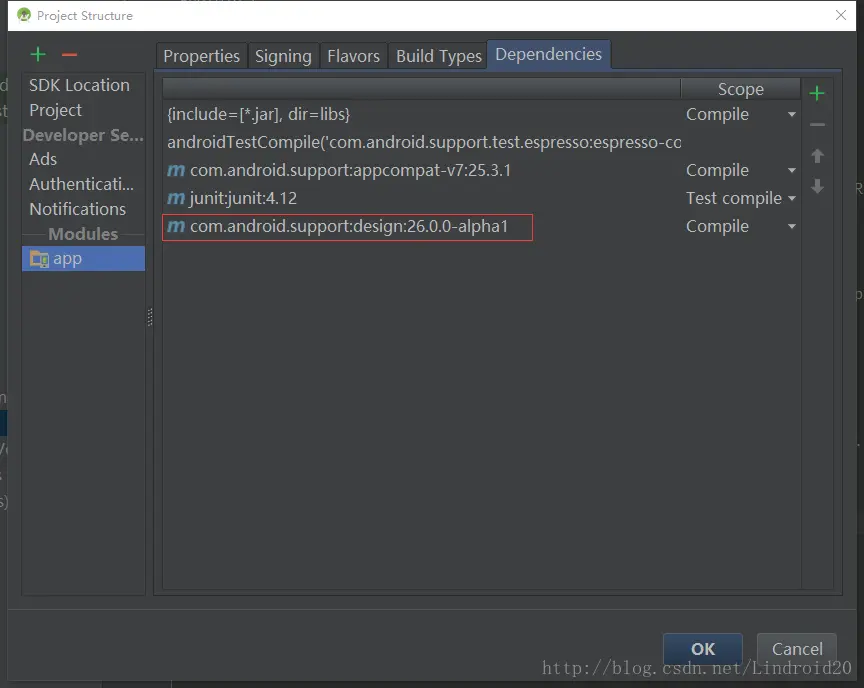Image resolution: width=864 pixels, height=688 pixels.
Task: Click the Maven icon beside appcompat-v7:25.3.1
Action: (x=176, y=170)
